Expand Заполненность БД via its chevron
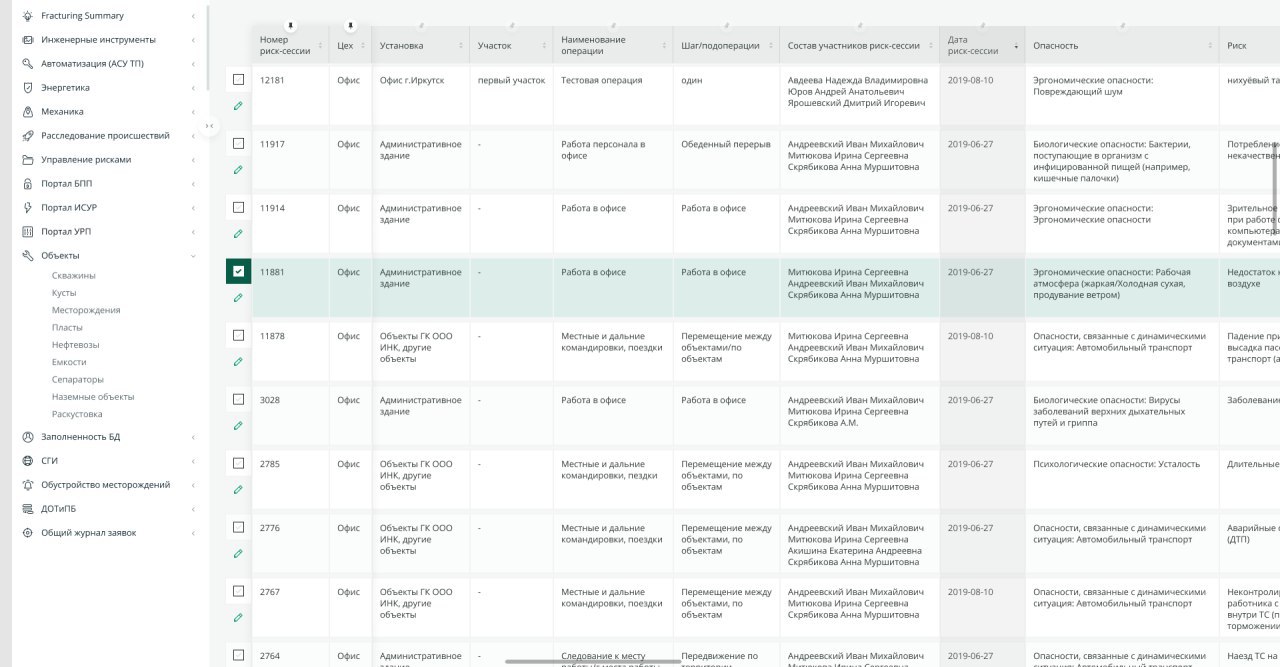Viewport: 1280px width, 667px height. [x=193, y=437]
